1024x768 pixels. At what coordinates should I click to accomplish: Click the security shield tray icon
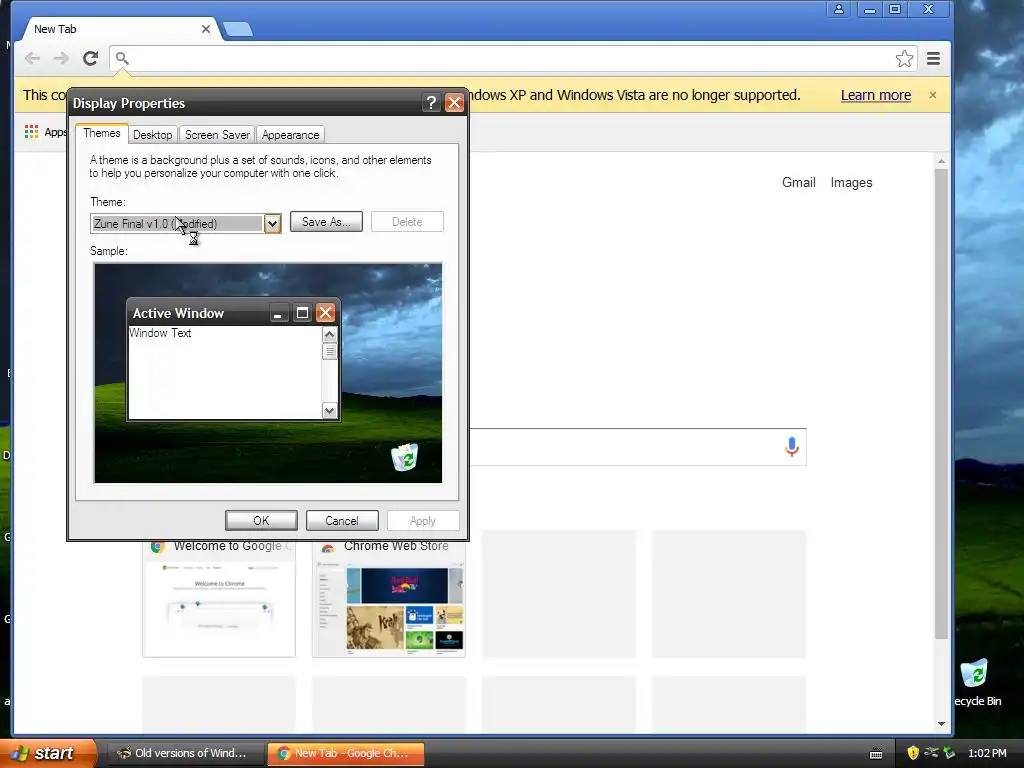click(x=912, y=753)
